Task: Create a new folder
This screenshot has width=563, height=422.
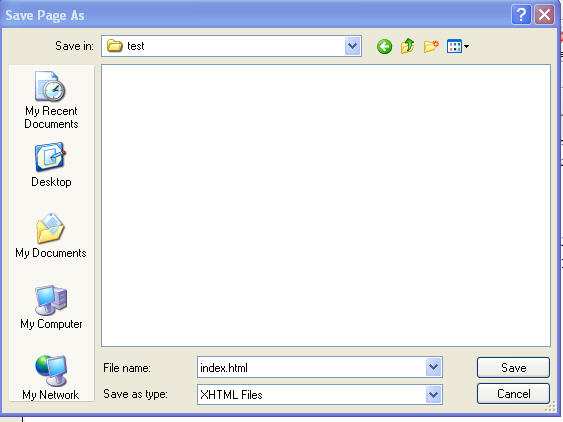Action: point(431,46)
